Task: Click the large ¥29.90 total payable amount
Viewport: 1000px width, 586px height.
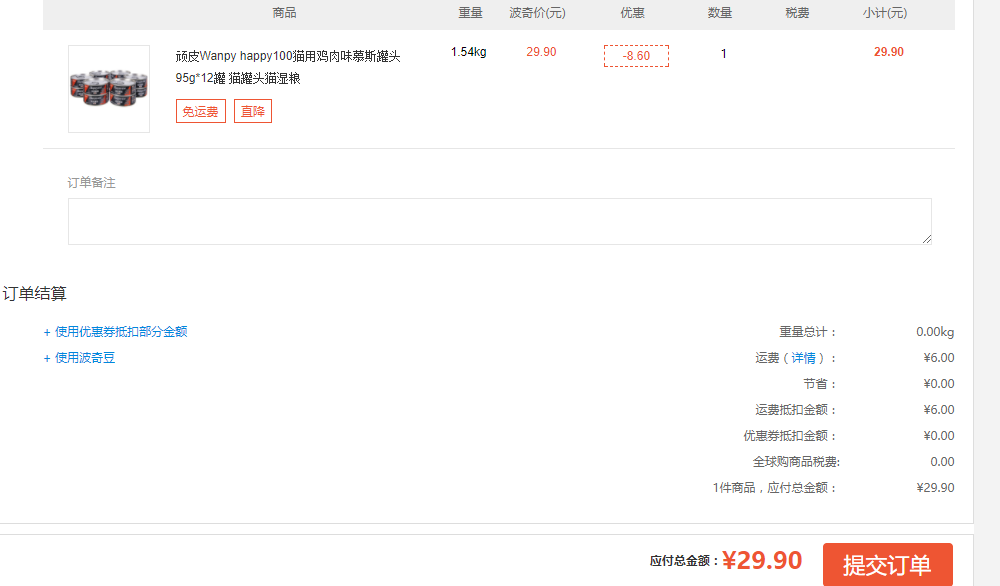Action: tap(762, 561)
